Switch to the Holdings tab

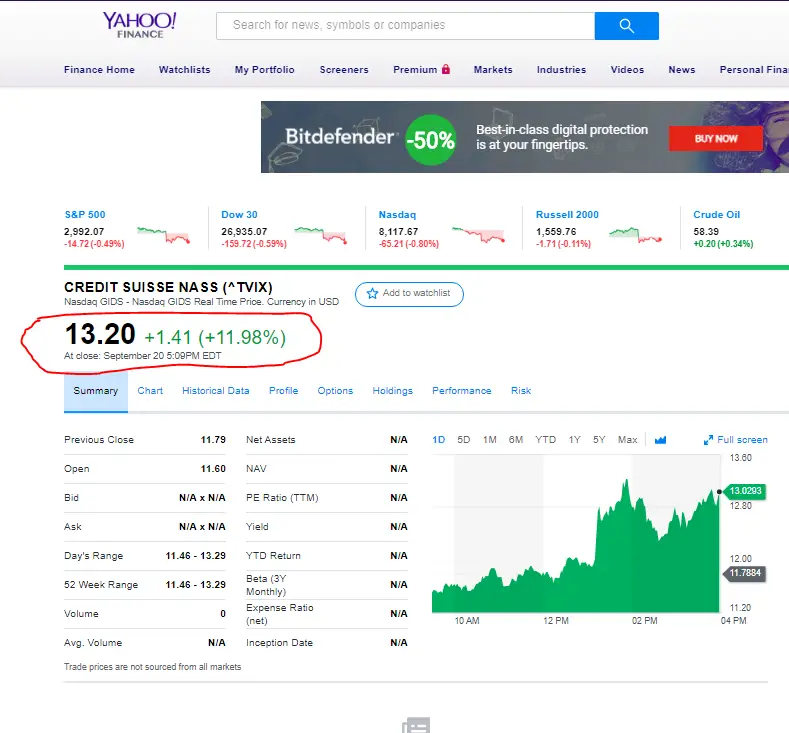pyautogui.click(x=392, y=391)
